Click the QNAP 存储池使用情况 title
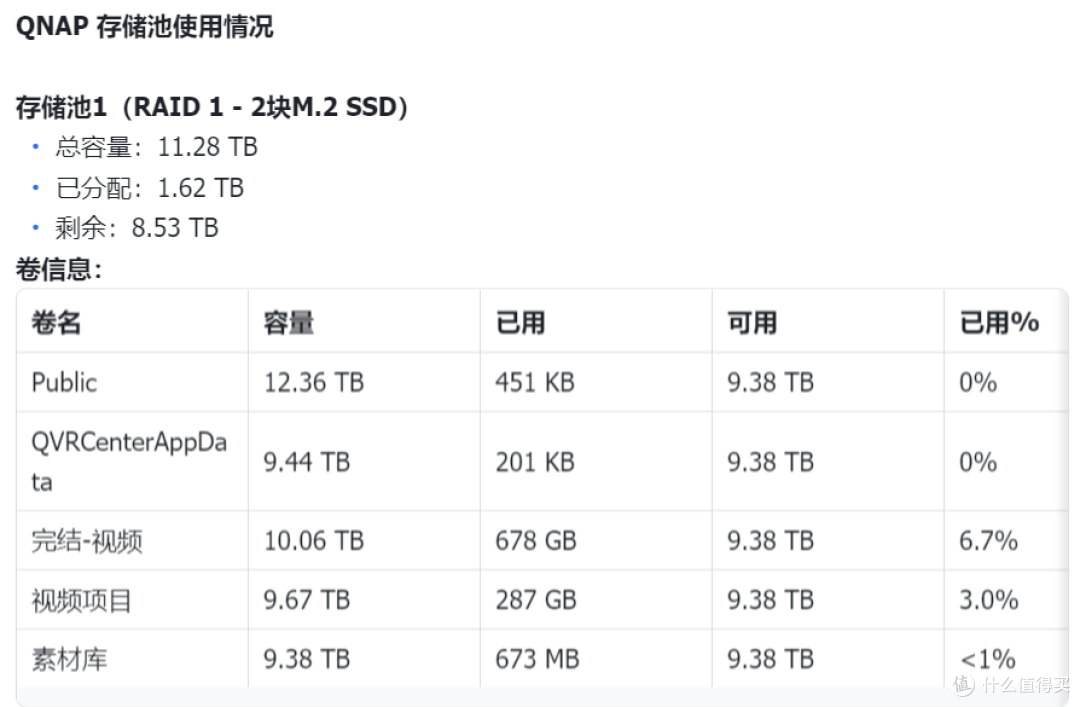The height and width of the screenshot is (707, 1080). coord(145,27)
